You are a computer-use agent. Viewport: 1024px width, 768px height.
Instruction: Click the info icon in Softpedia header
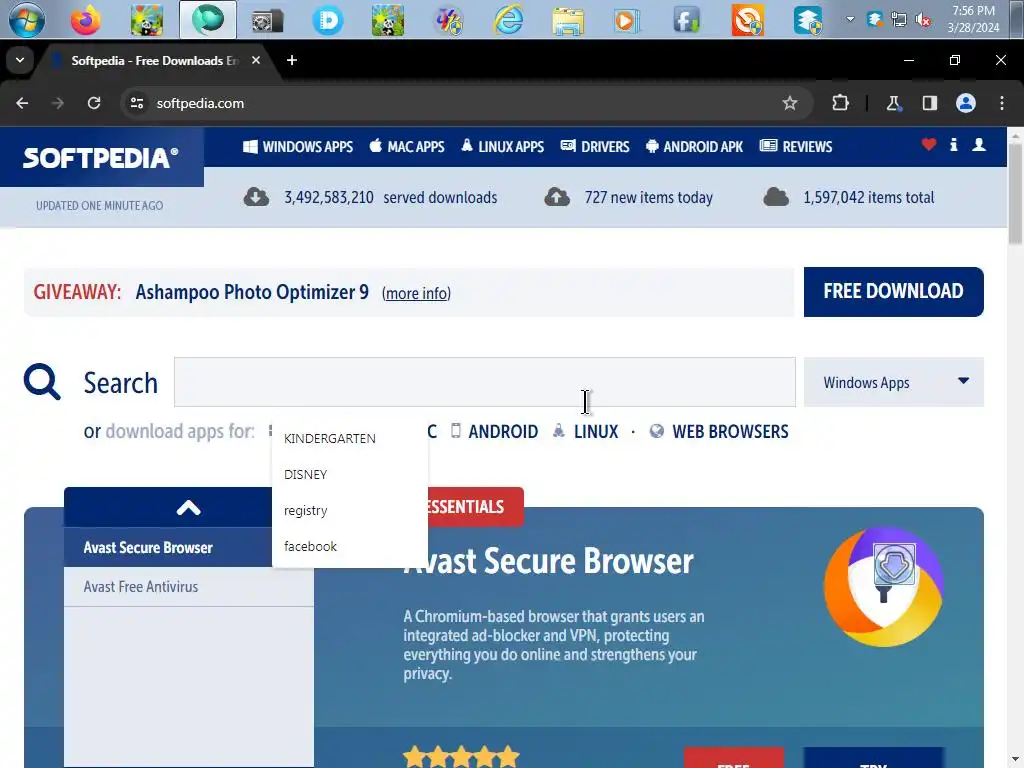[x=953, y=145]
